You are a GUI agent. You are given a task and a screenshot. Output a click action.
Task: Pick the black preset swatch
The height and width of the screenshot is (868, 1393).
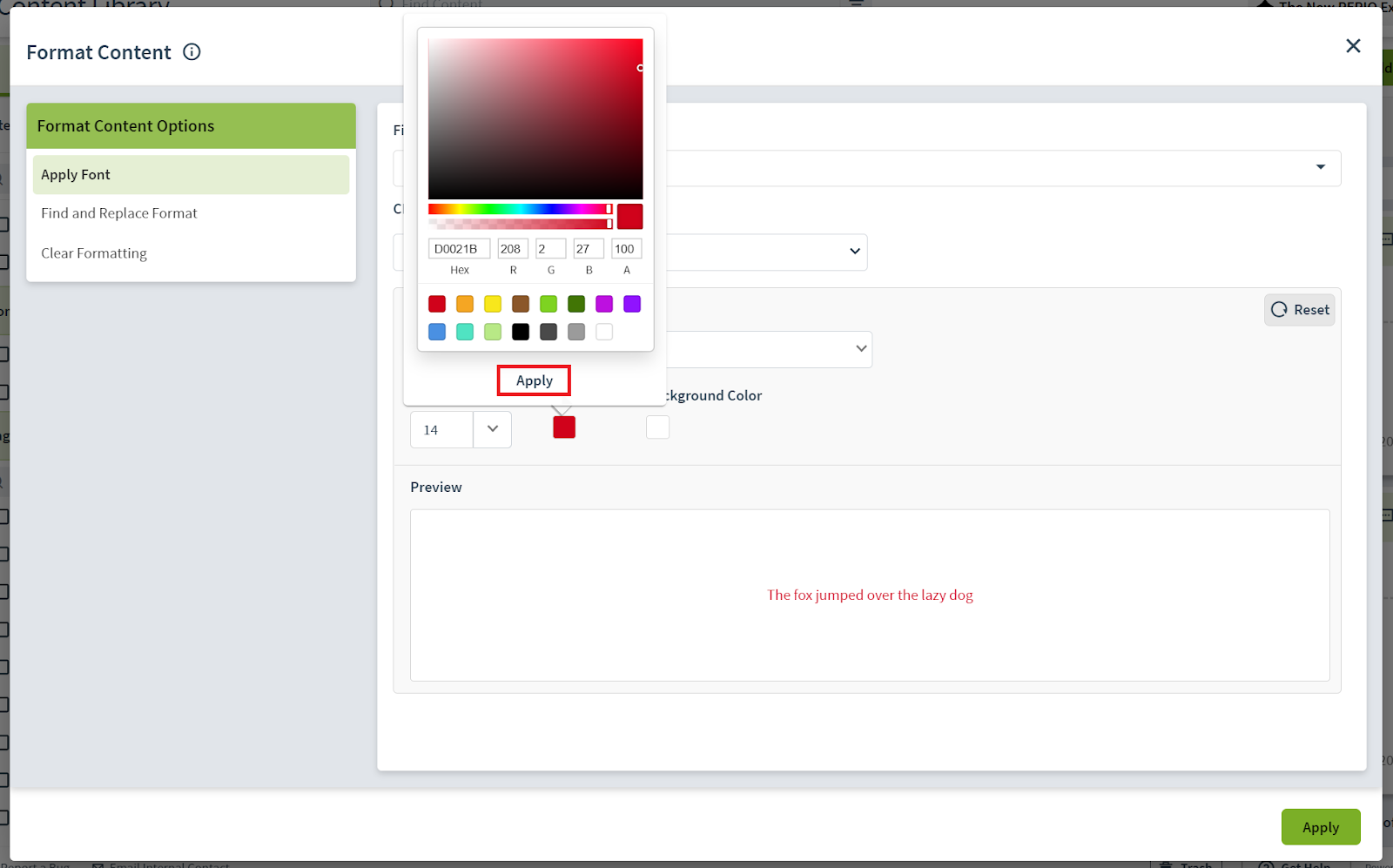(x=521, y=332)
